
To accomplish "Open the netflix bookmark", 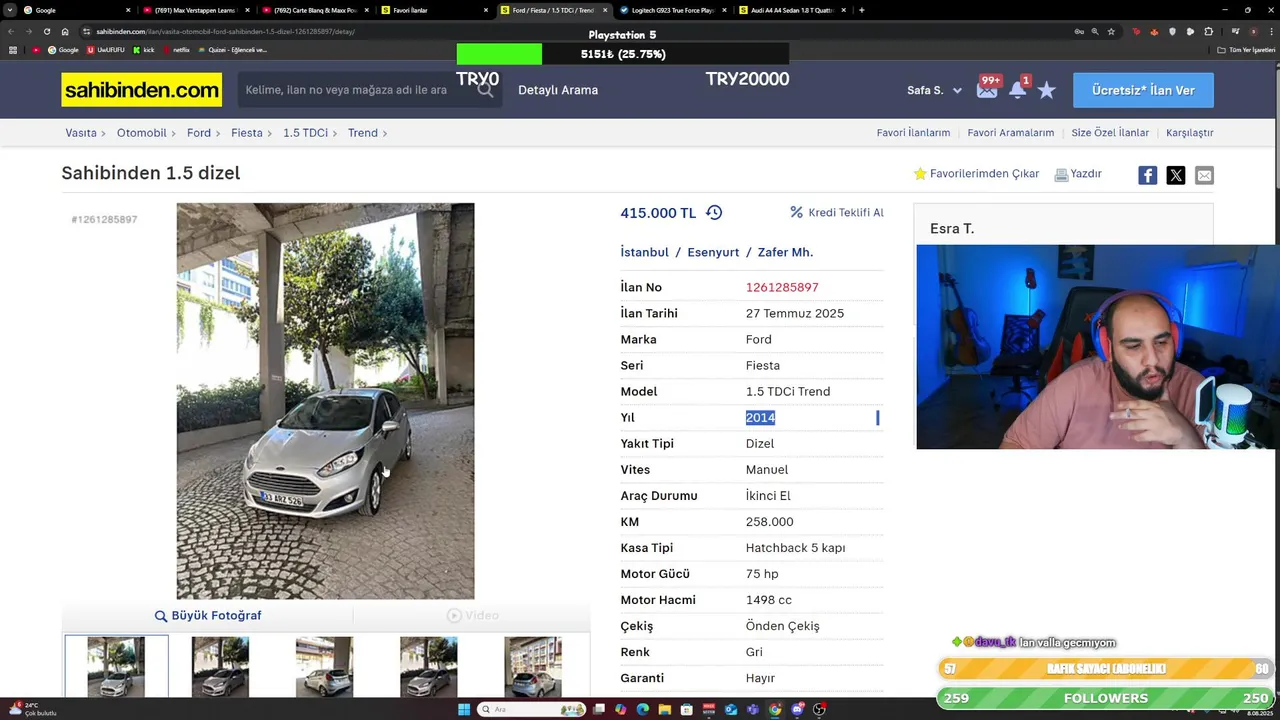I will [x=176, y=49].
